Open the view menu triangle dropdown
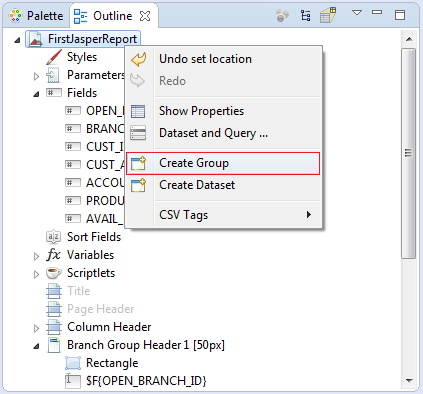This screenshot has height=394, width=423. 357,13
